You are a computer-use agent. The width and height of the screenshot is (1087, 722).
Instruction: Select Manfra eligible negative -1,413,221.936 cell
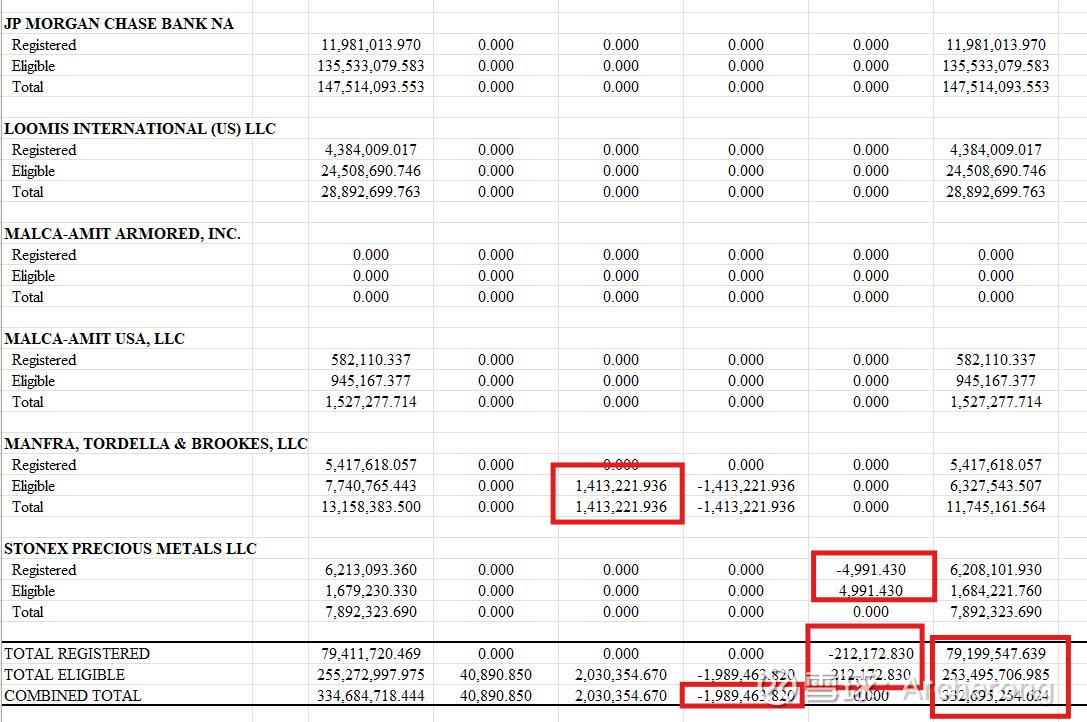(x=746, y=486)
